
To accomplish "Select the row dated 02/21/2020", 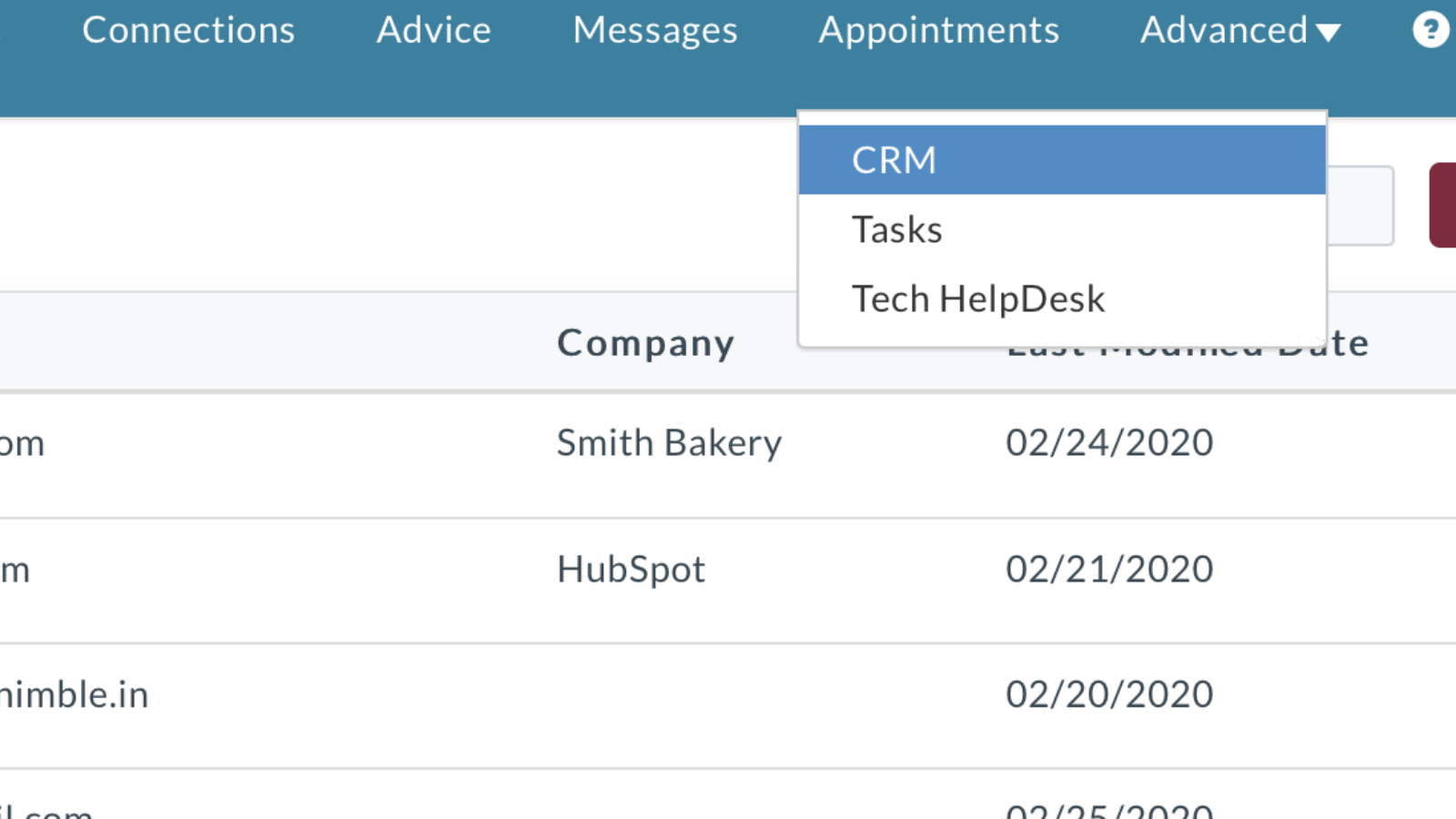I will (1108, 570).
